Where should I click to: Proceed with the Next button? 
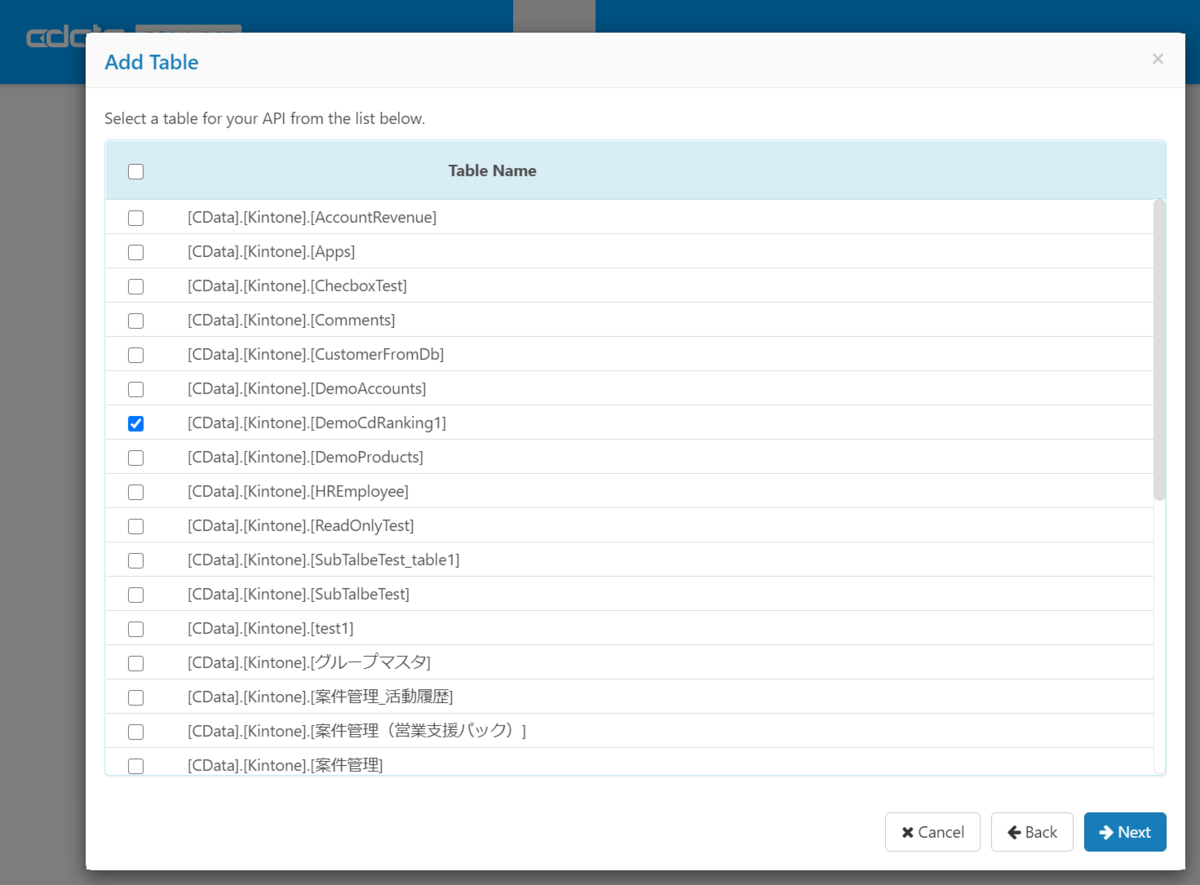(1125, 832)
